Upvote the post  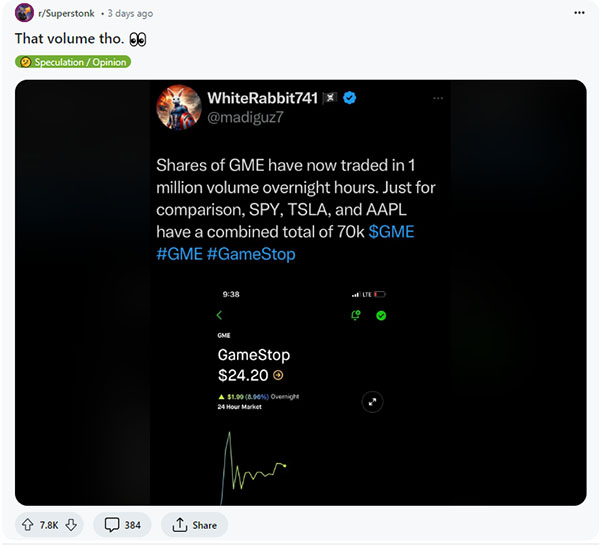pyautogui.click(x=28, y=525)
